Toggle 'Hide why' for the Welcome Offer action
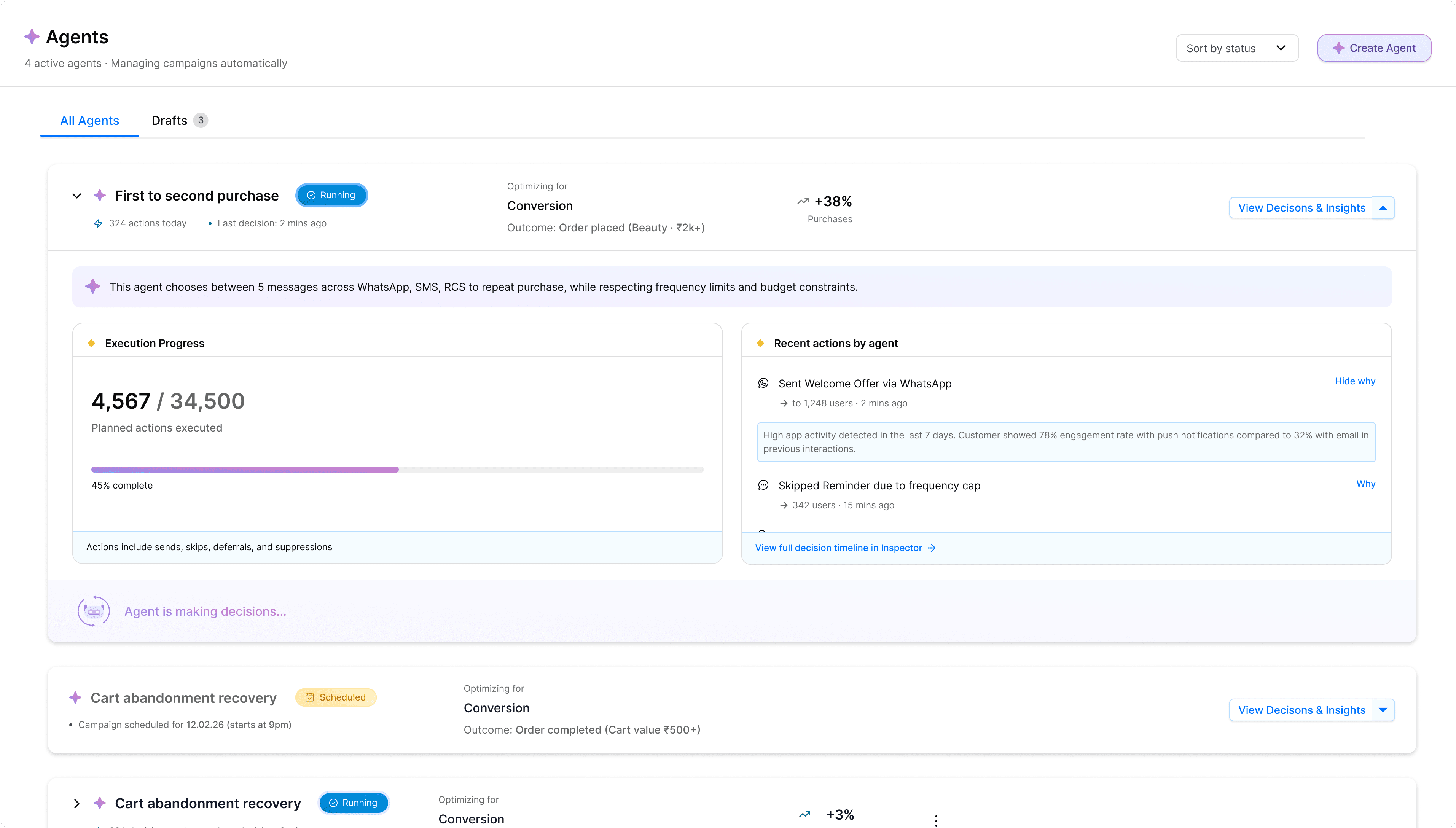1456x828 pixels. click(1355, 381)
